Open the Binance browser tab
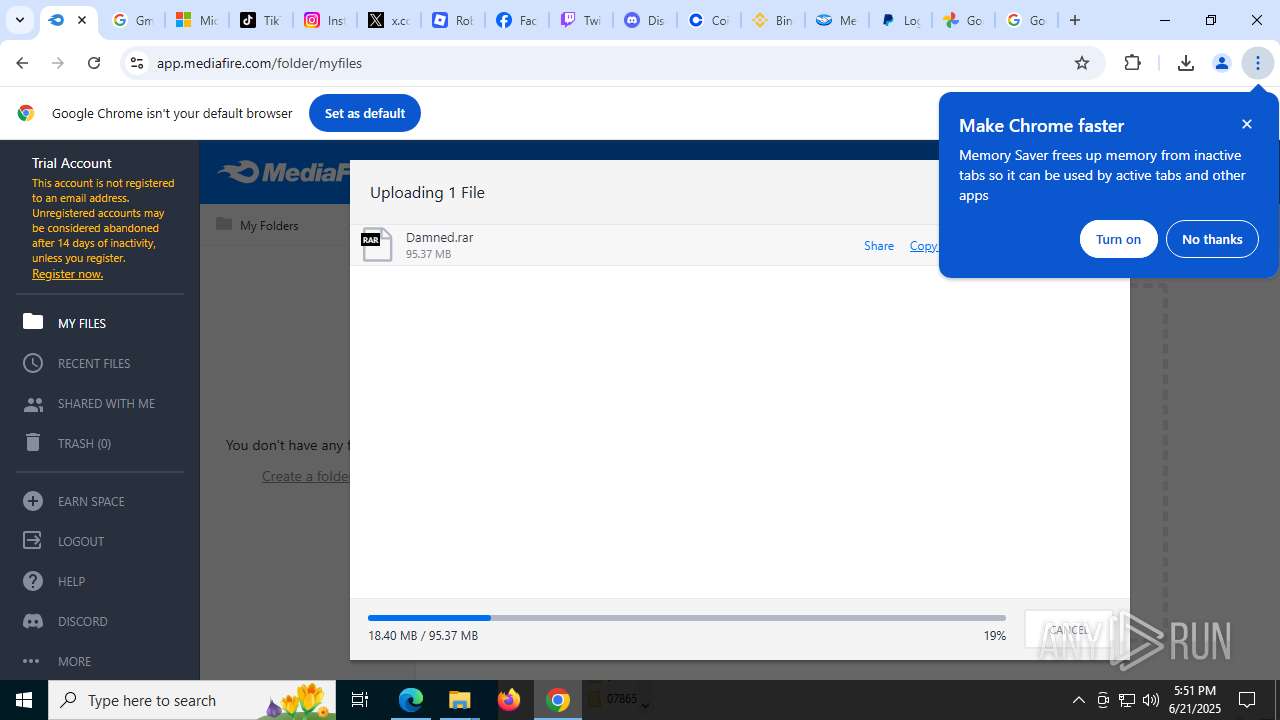Viewport: 1280px width, 720px height. [x=772, y=20]
